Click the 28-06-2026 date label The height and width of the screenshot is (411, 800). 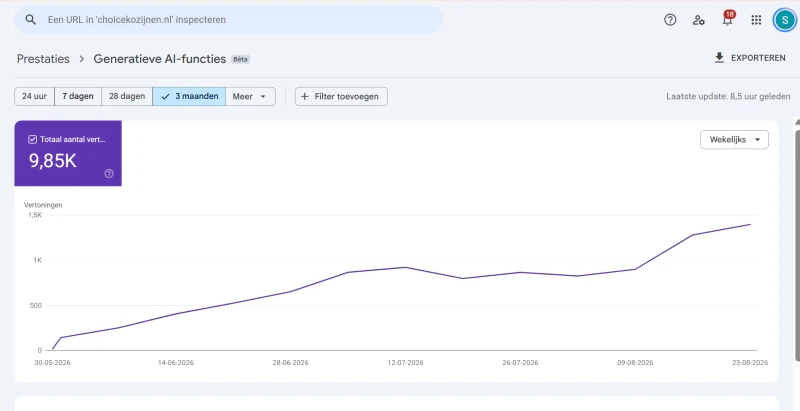(x=290, y=363)
